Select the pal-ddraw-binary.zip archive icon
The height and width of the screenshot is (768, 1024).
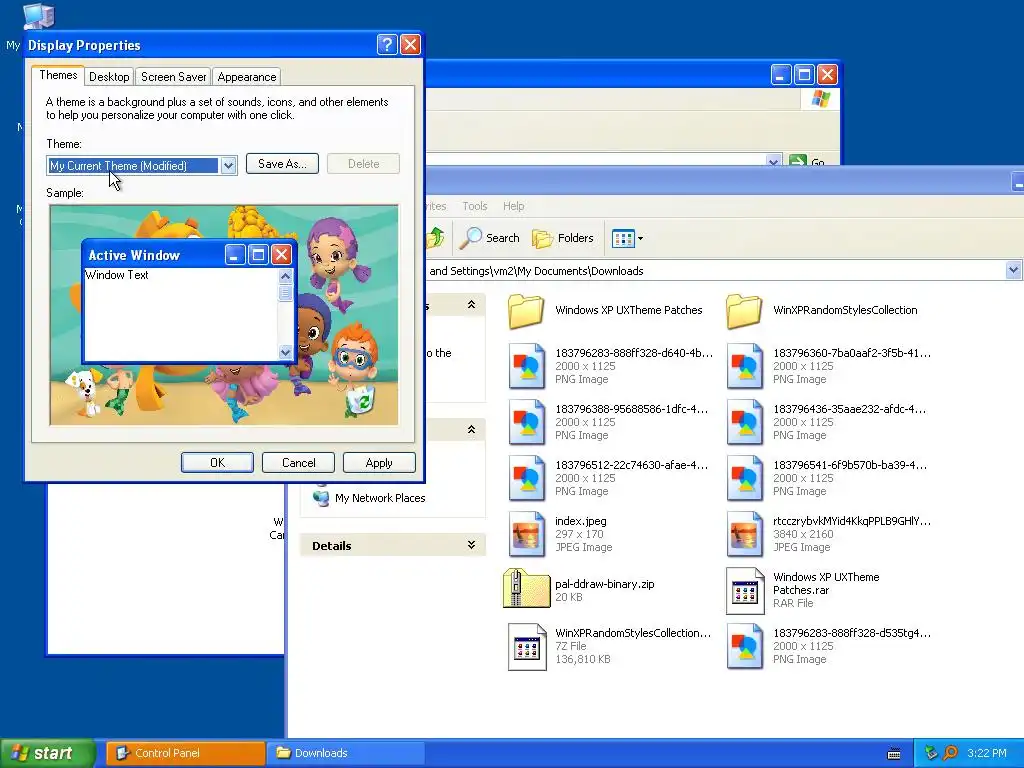pyautogui.click(x=526, y=588)
